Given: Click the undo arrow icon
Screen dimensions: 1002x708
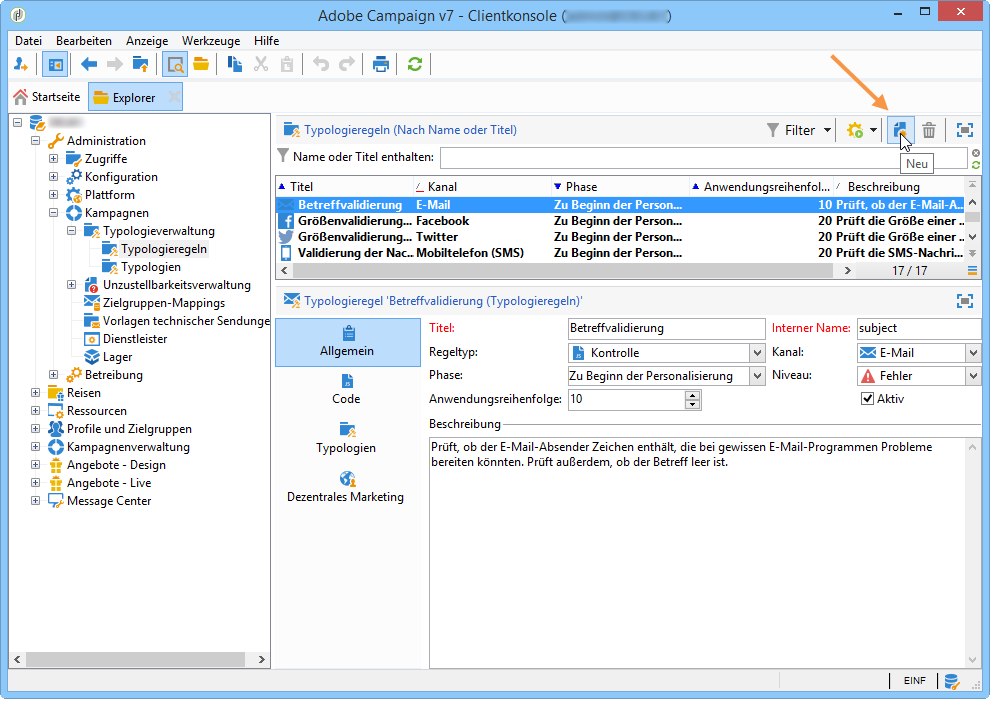Looking at the screenshot, I should pyautogui.click(x=321, y=65).
